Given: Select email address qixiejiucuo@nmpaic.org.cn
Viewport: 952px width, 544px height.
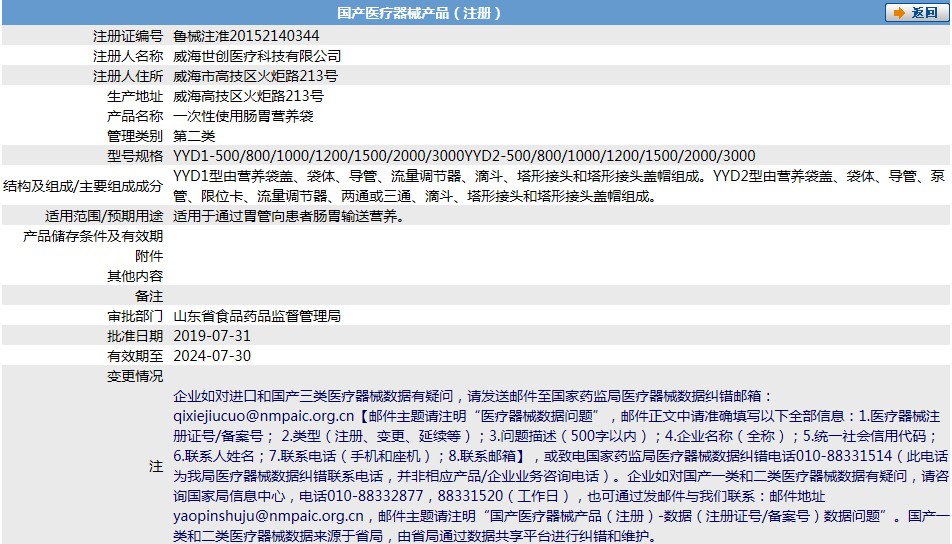Looking at the screenshot, I should 264,416.
